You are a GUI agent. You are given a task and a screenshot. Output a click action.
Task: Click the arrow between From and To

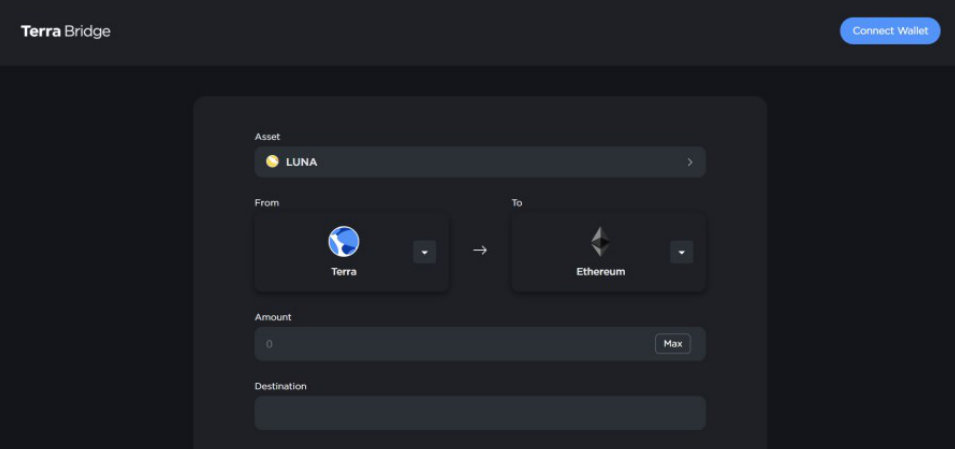coord(480,250)
